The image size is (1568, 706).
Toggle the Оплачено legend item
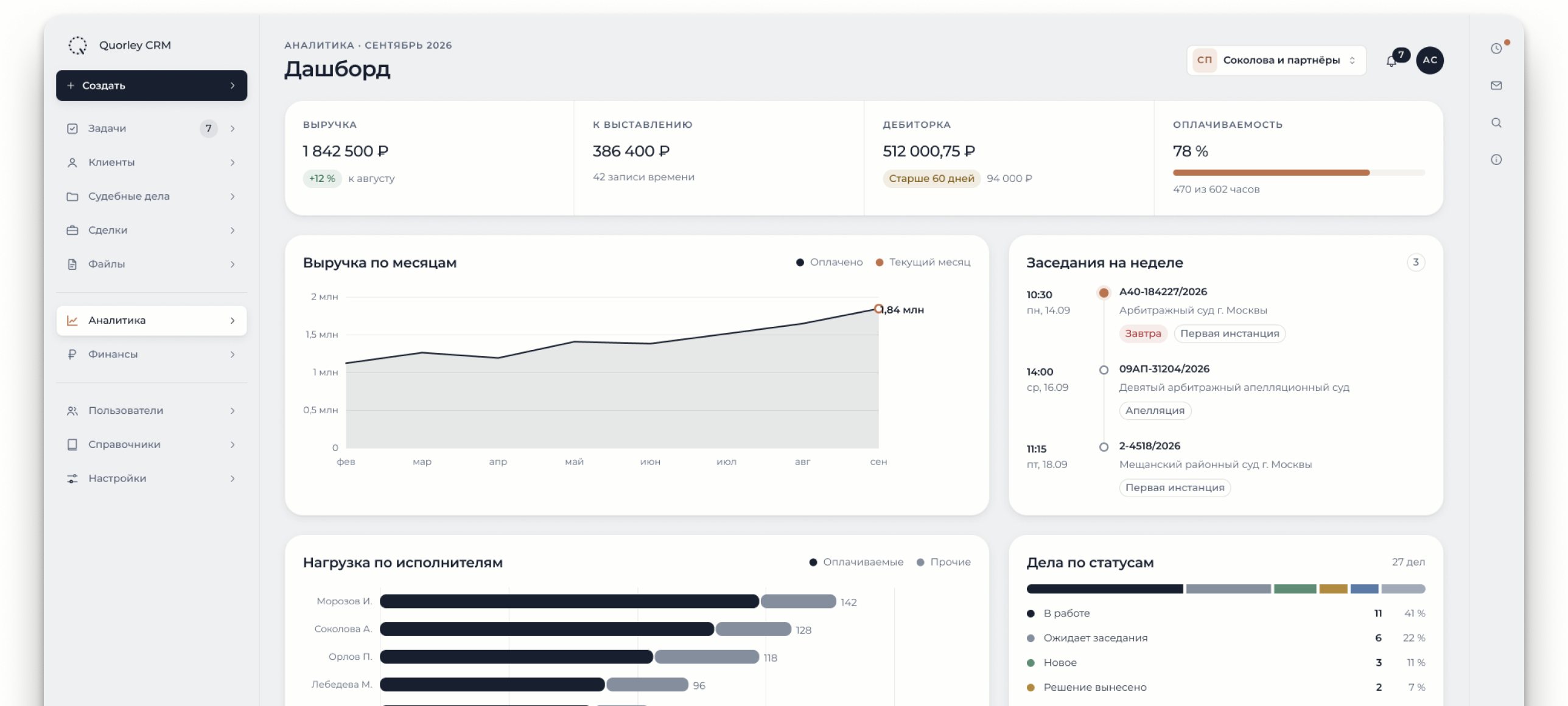point(829,262)
